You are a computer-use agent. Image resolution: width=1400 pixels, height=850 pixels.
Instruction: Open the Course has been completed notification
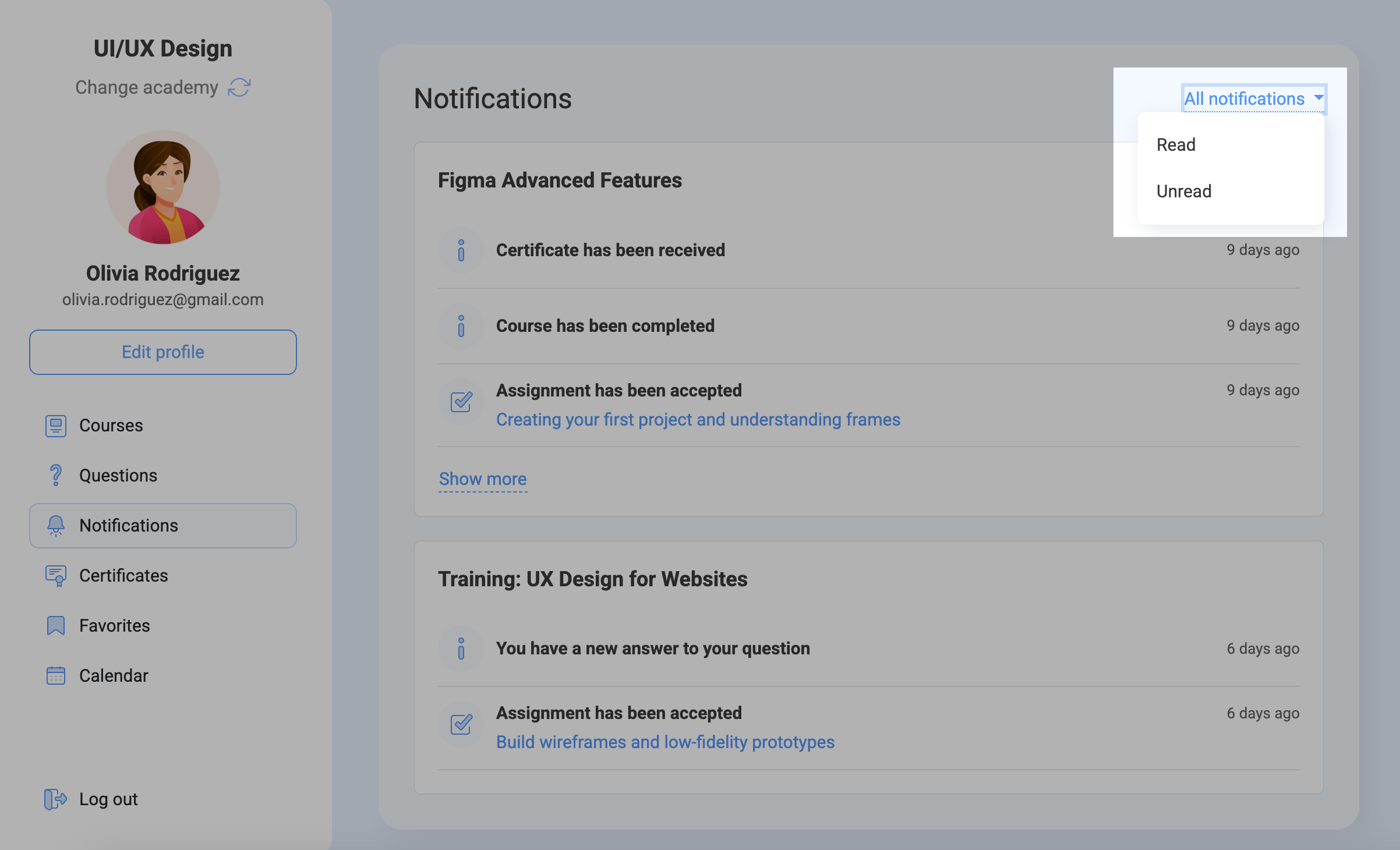coord(605,326)
